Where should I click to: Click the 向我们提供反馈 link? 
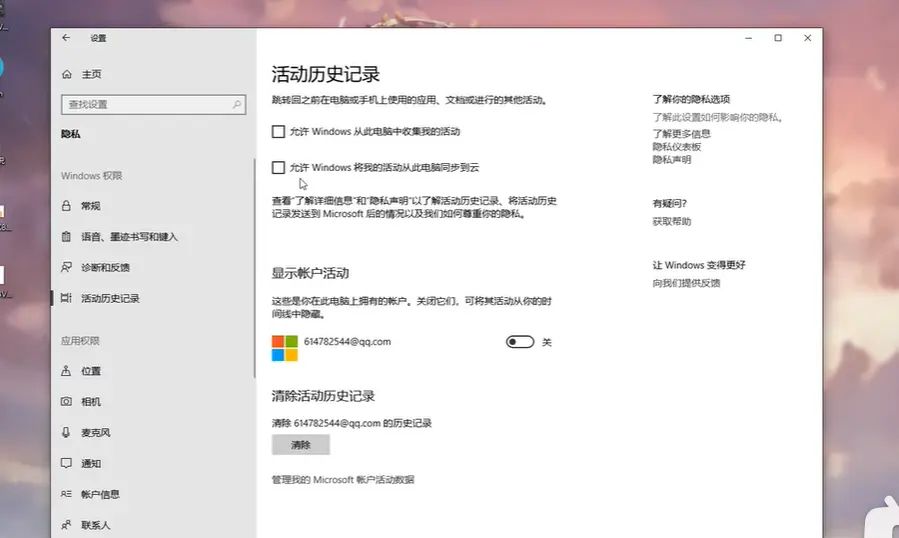686,283
